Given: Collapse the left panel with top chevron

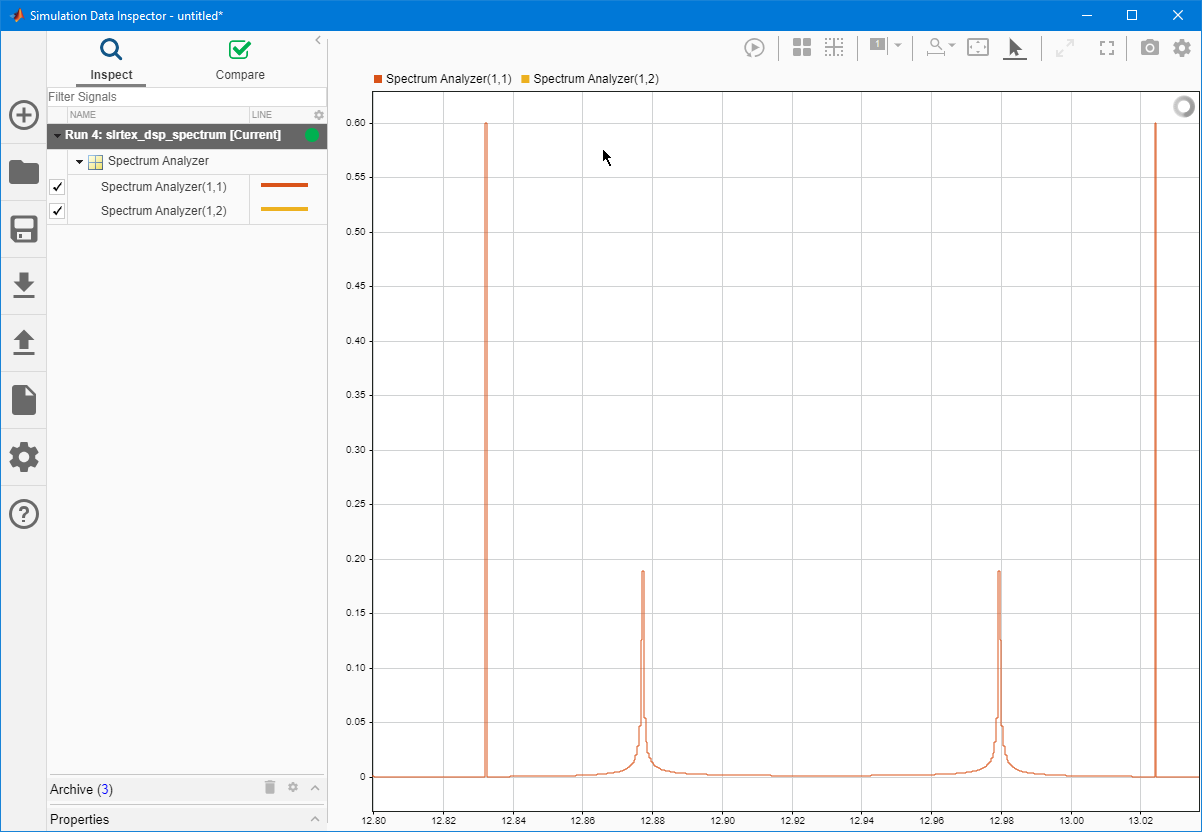Looking at the screenshot, I should click(x=318, y=40).
